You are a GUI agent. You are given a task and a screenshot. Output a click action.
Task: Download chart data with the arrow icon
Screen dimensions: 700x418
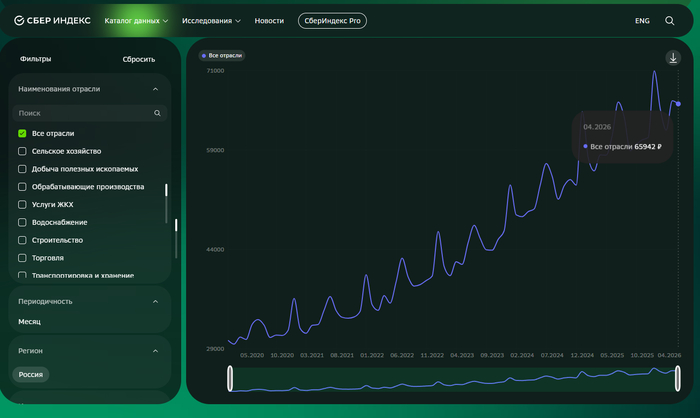673,58
